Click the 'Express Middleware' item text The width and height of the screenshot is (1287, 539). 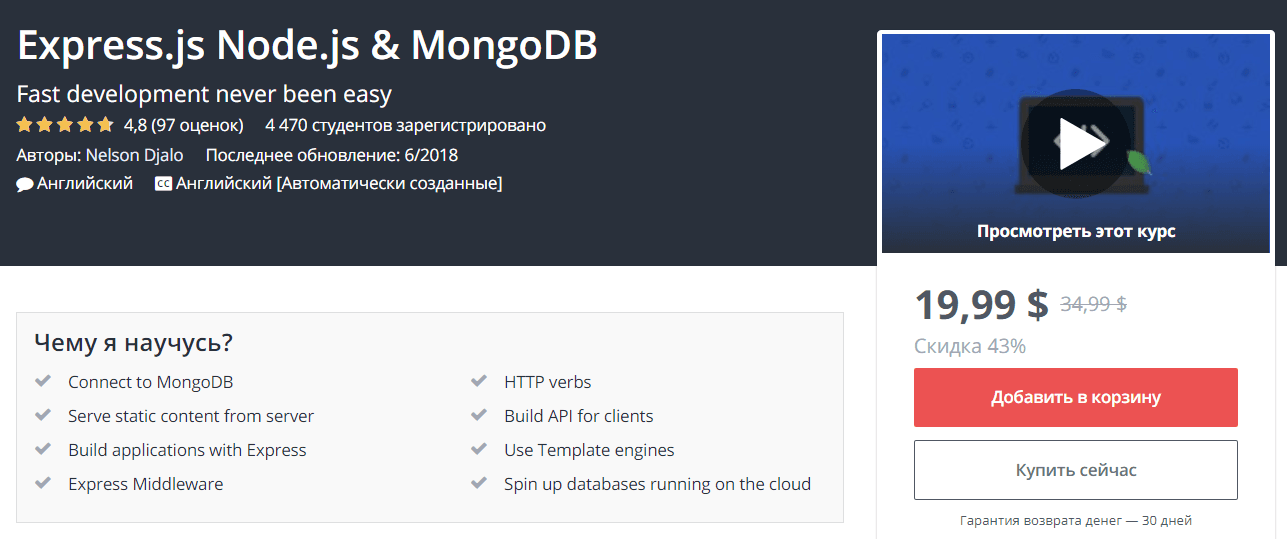146,484
